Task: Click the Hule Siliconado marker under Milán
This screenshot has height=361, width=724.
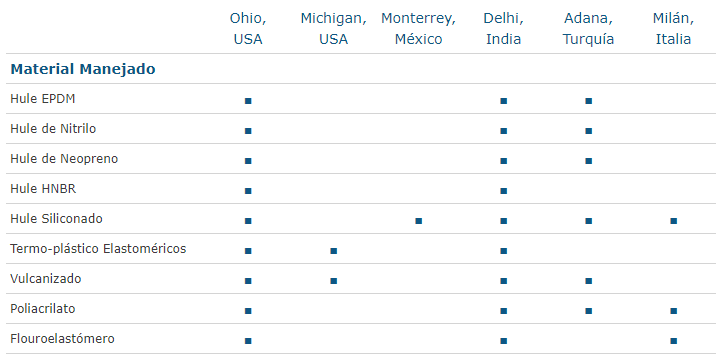Action: [x=673, y=221]
